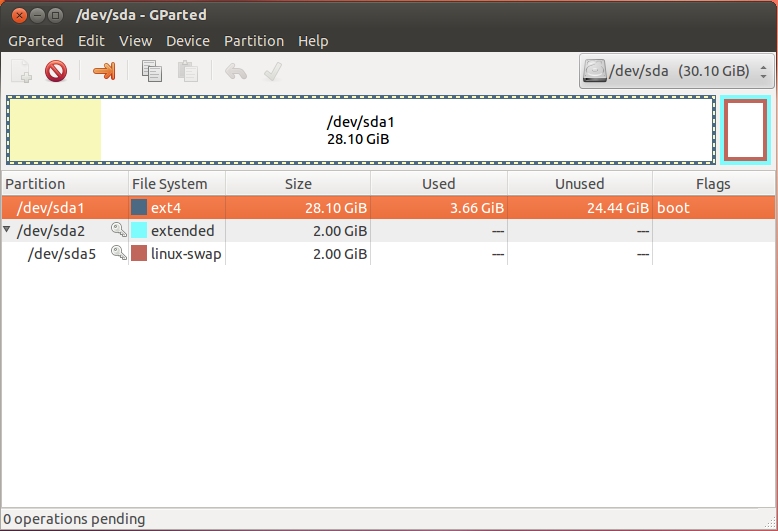Click the Copy partition toolbar icon

151,71
